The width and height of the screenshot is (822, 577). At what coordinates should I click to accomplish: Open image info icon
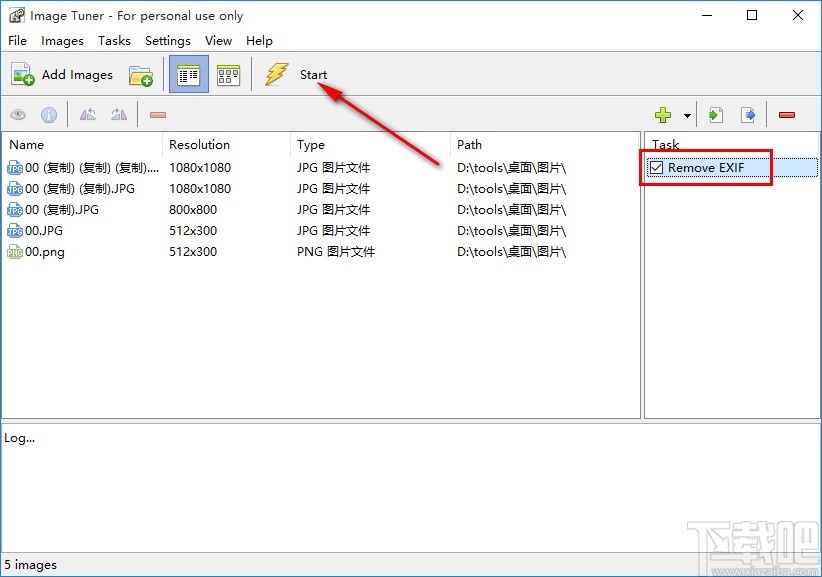[49, 114]
